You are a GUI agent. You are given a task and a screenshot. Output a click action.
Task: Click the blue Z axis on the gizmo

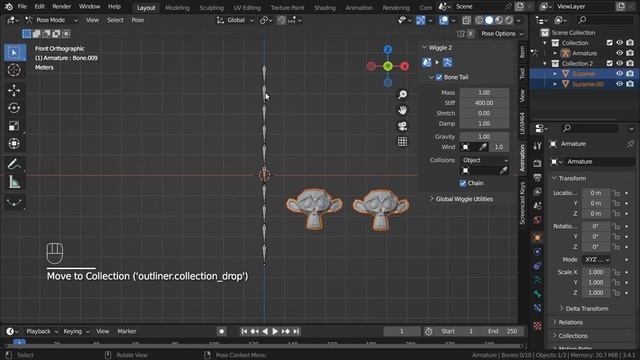tap(388, 49)
